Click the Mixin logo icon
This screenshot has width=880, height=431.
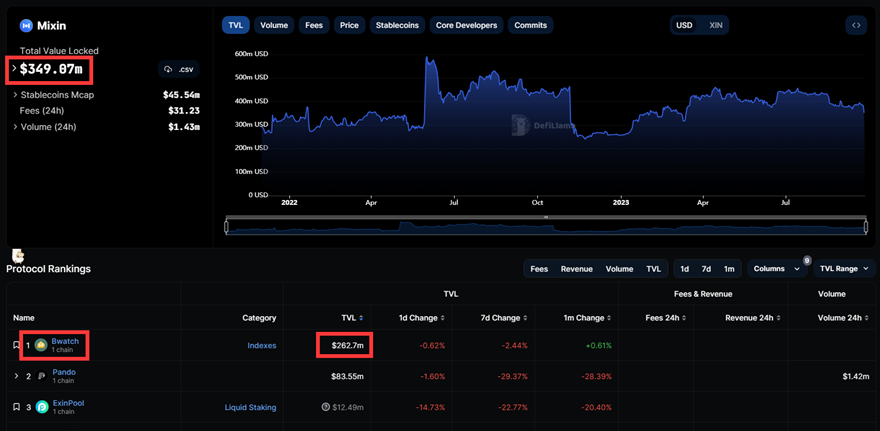pos(26,25)
